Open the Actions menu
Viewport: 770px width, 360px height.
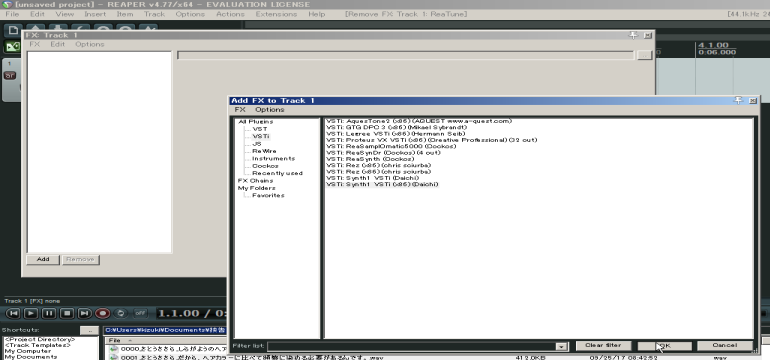[x=230, y=14]
